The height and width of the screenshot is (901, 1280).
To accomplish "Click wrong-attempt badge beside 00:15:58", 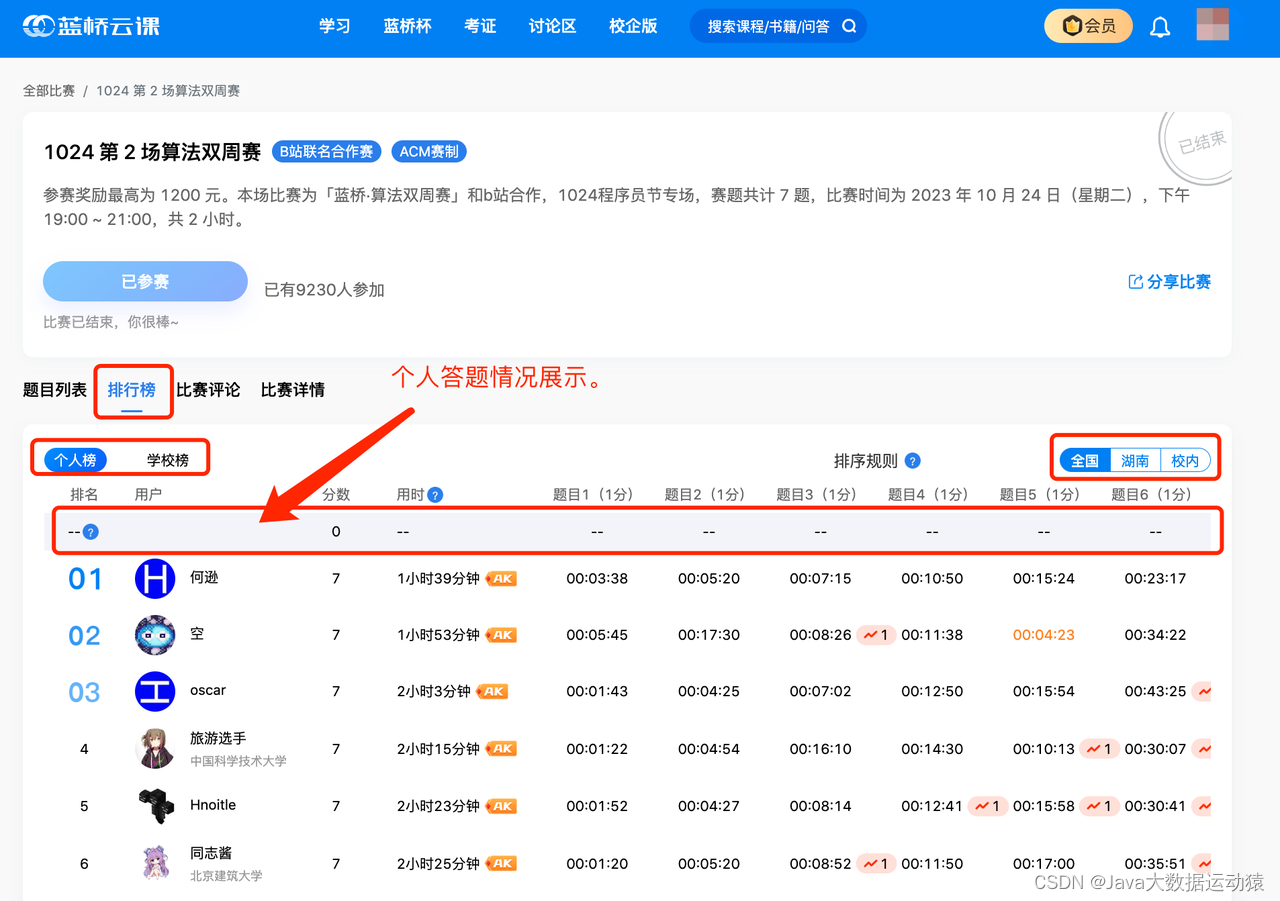I will (x=1099, y=806).
